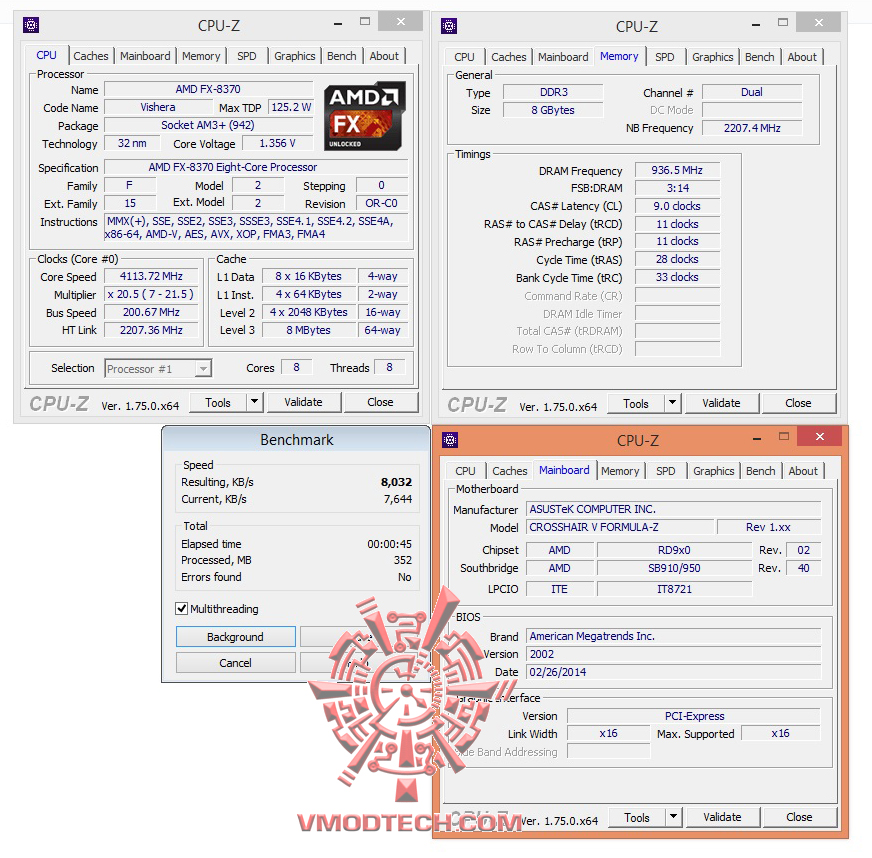872x858 pixels.
Task: Minimize the Mainboard CPU-Z window
Action: 757,439
